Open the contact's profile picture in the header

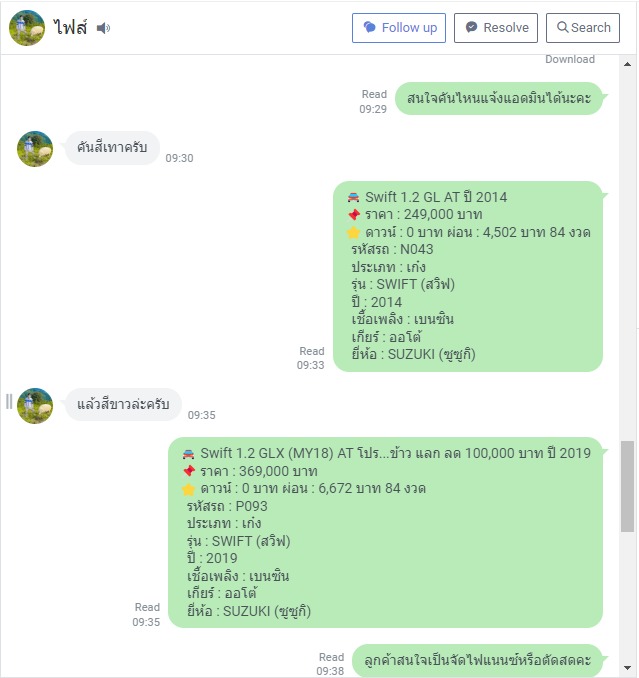click(x=27, y=28)
